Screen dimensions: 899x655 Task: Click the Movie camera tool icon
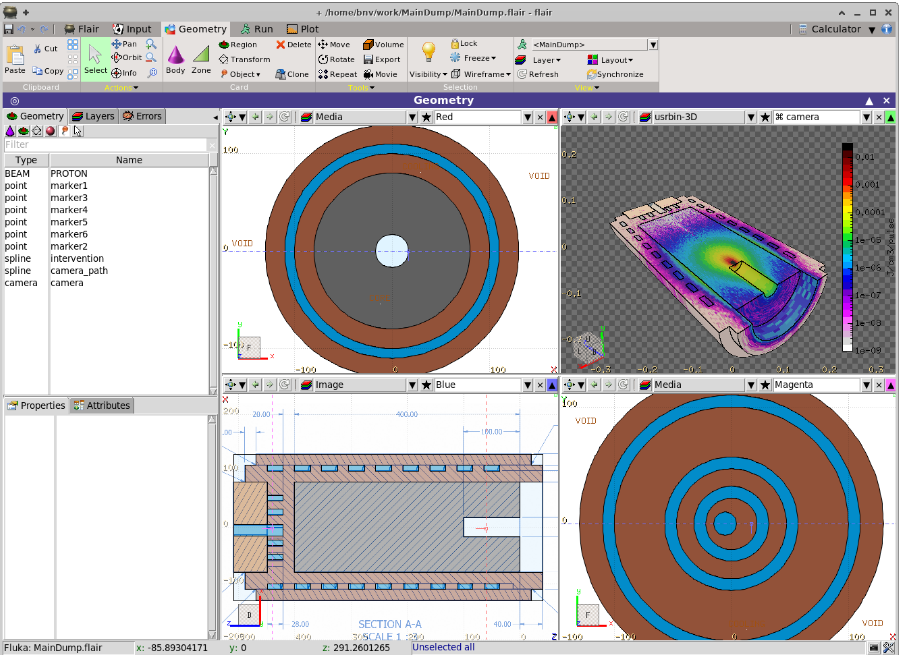click(368, 74)
